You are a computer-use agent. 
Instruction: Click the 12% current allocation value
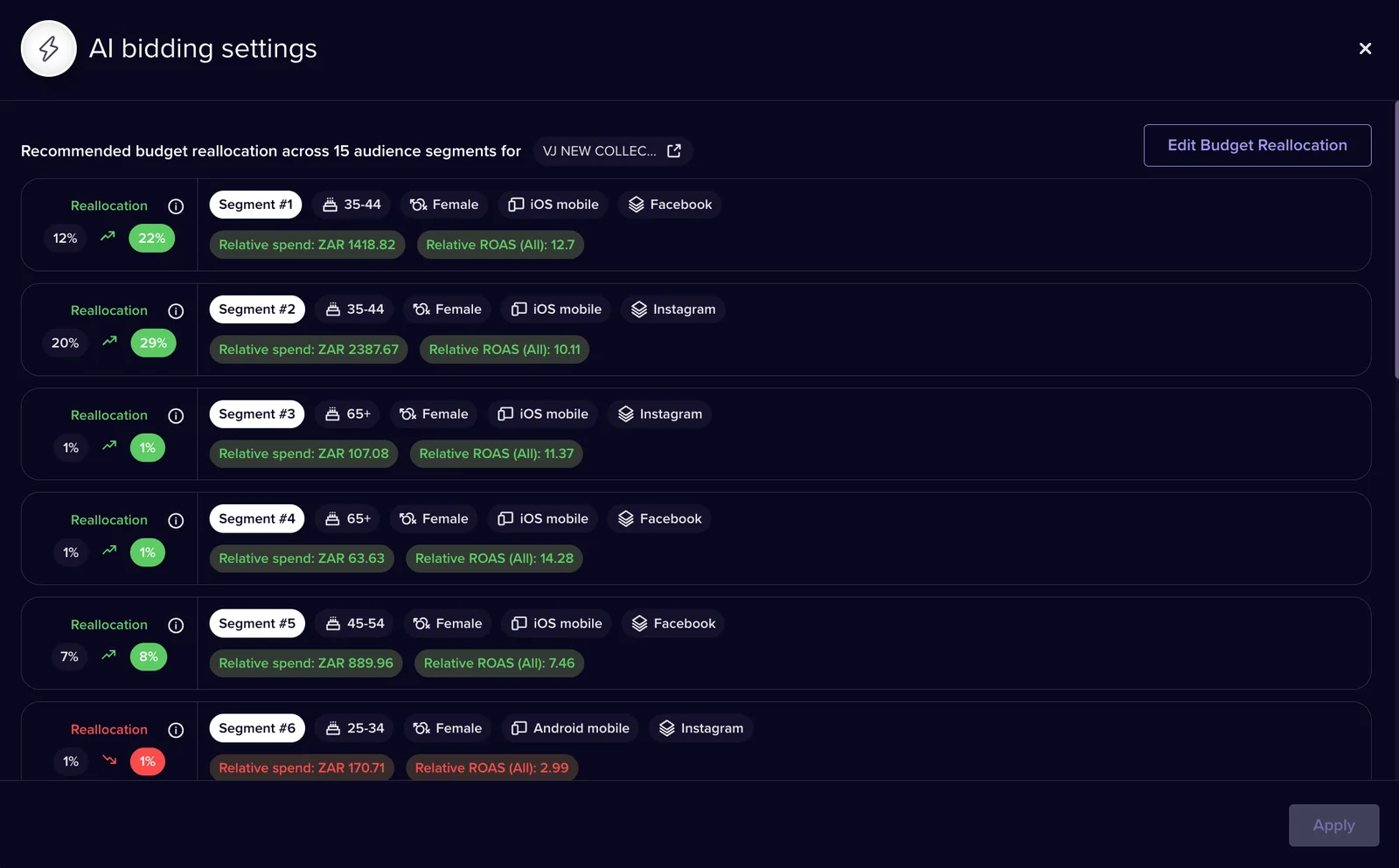click(x=65, y=239)
